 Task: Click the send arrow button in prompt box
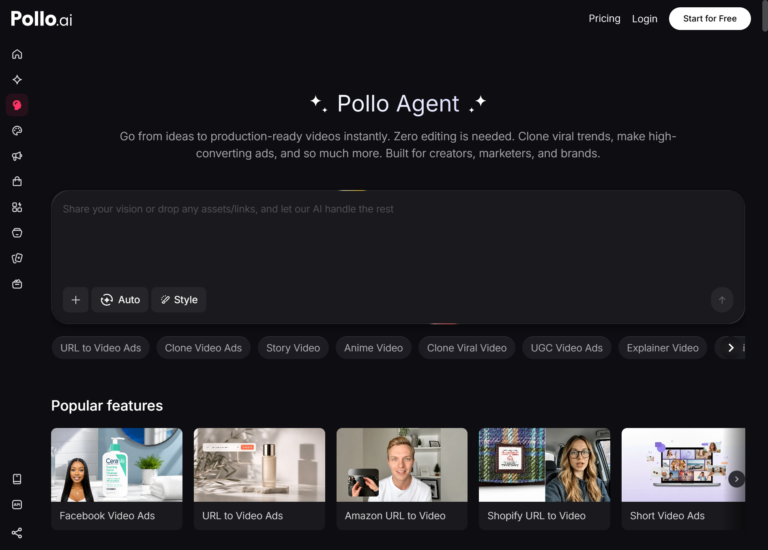tap(722, 300)
